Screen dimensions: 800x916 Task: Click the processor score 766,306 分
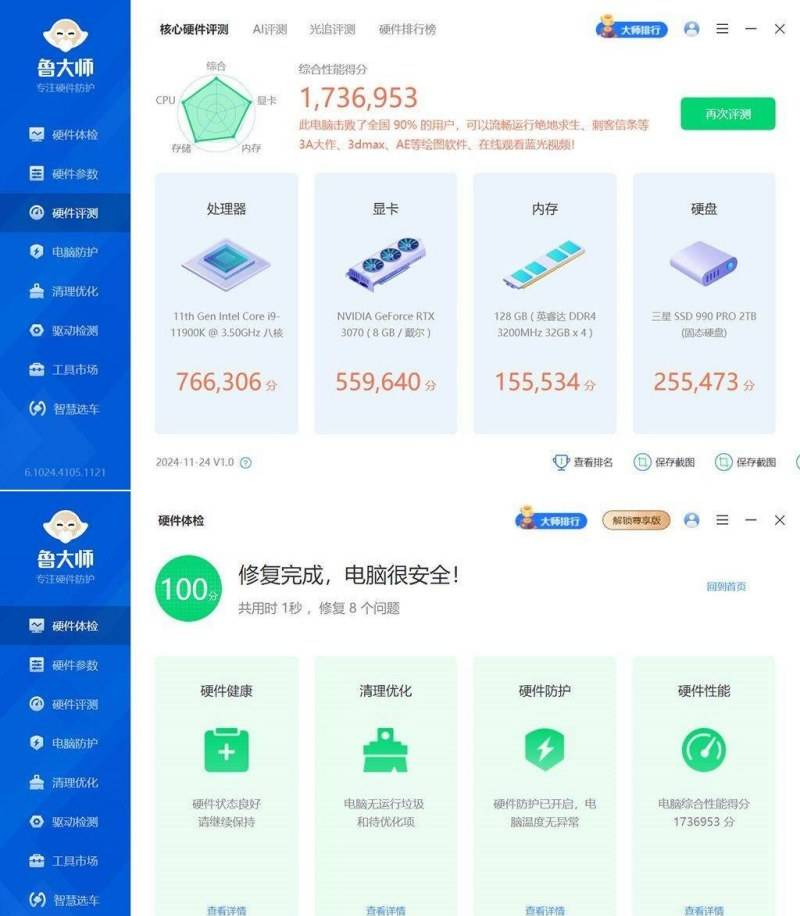[226, 382]
